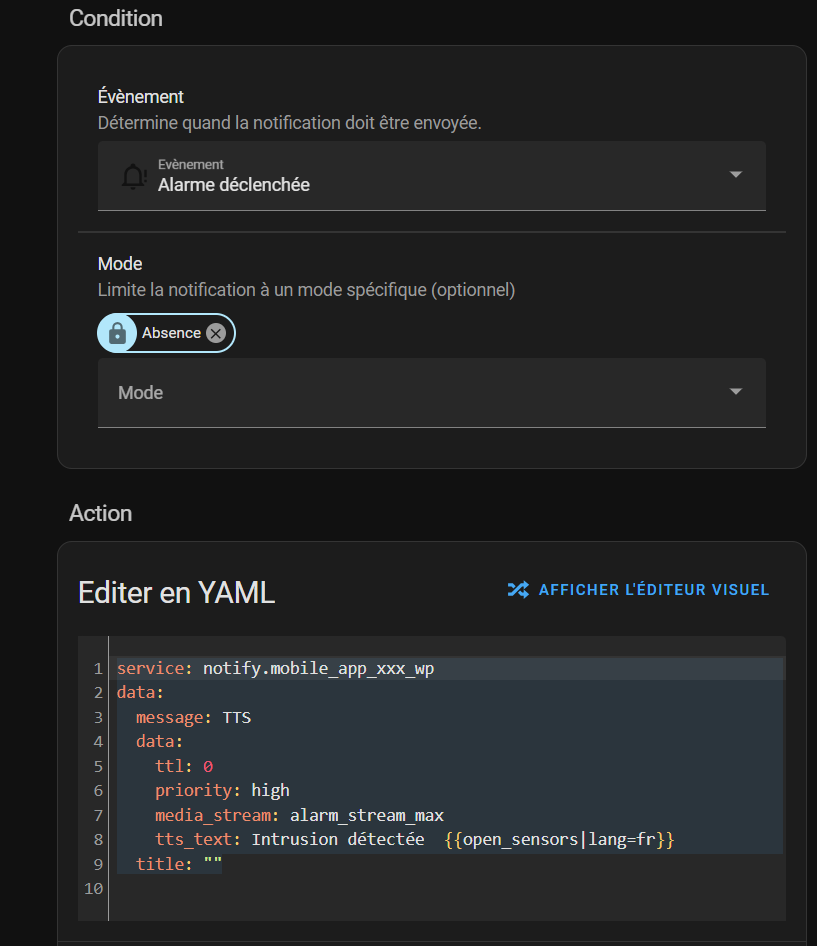Click the open_sensors template expression
The width and height of the screenshot is (817, 946).
pyautogui.click(x=559, y=839)
